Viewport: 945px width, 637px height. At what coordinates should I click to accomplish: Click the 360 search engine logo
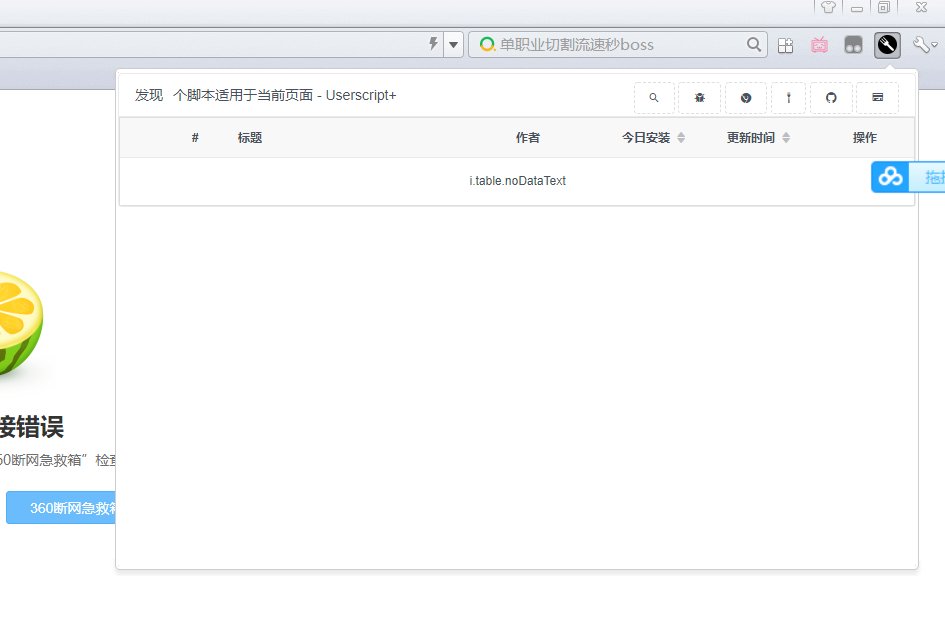[x=486, y=44]
